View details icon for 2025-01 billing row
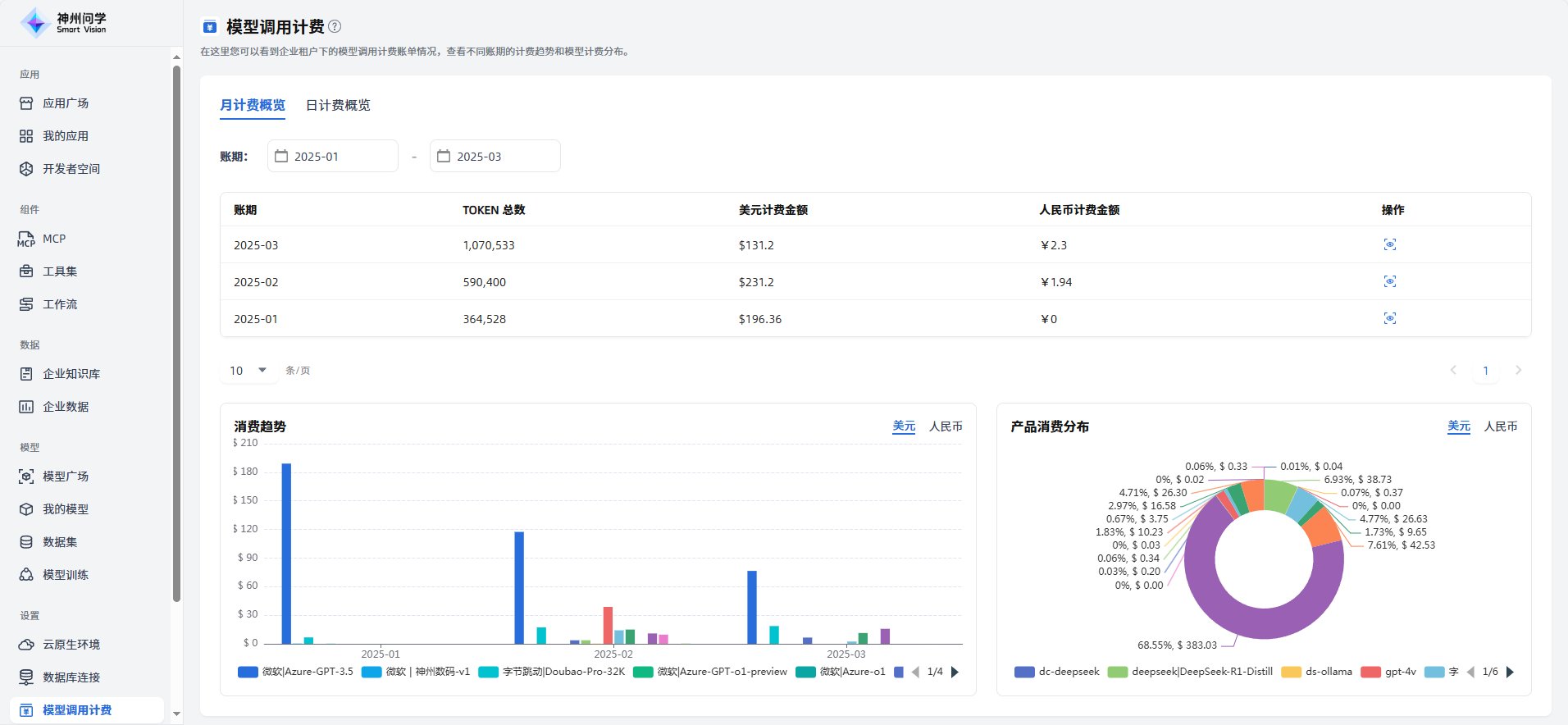 pyautogui.click(x=1389, y=318)
